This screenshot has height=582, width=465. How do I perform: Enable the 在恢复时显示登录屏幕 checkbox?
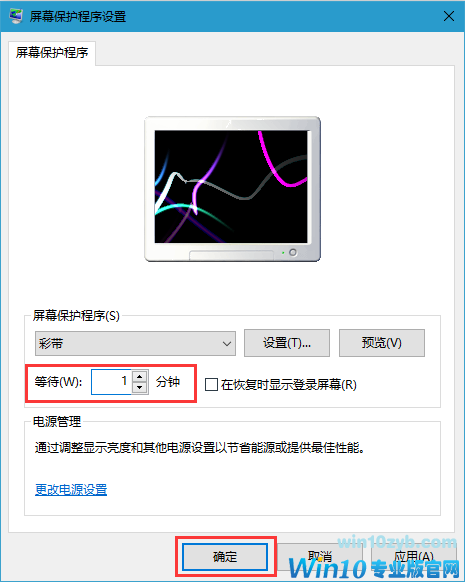point(211,385)
